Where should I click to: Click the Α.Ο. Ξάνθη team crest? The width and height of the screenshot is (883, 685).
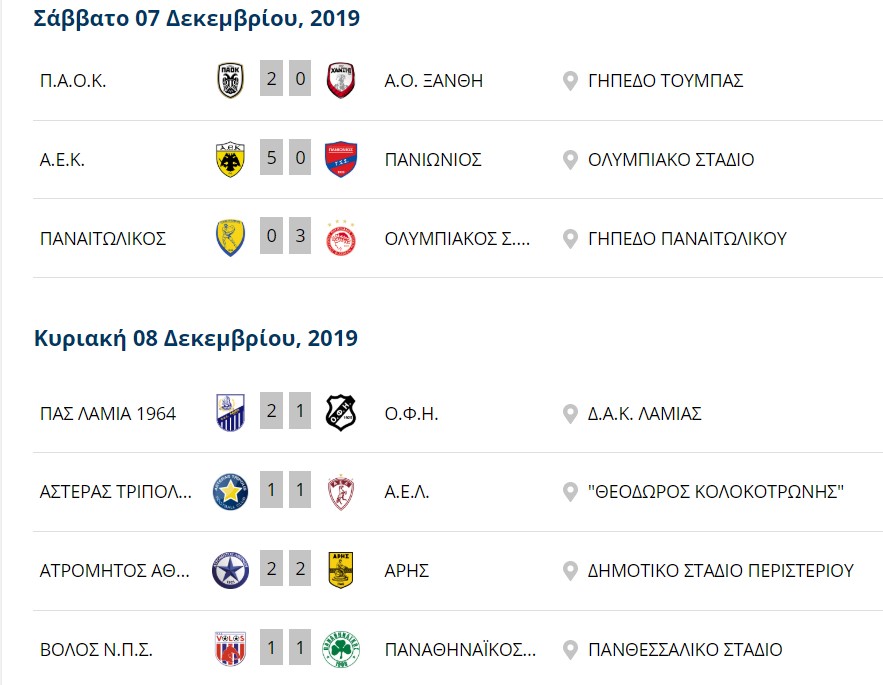pos(341,80)
